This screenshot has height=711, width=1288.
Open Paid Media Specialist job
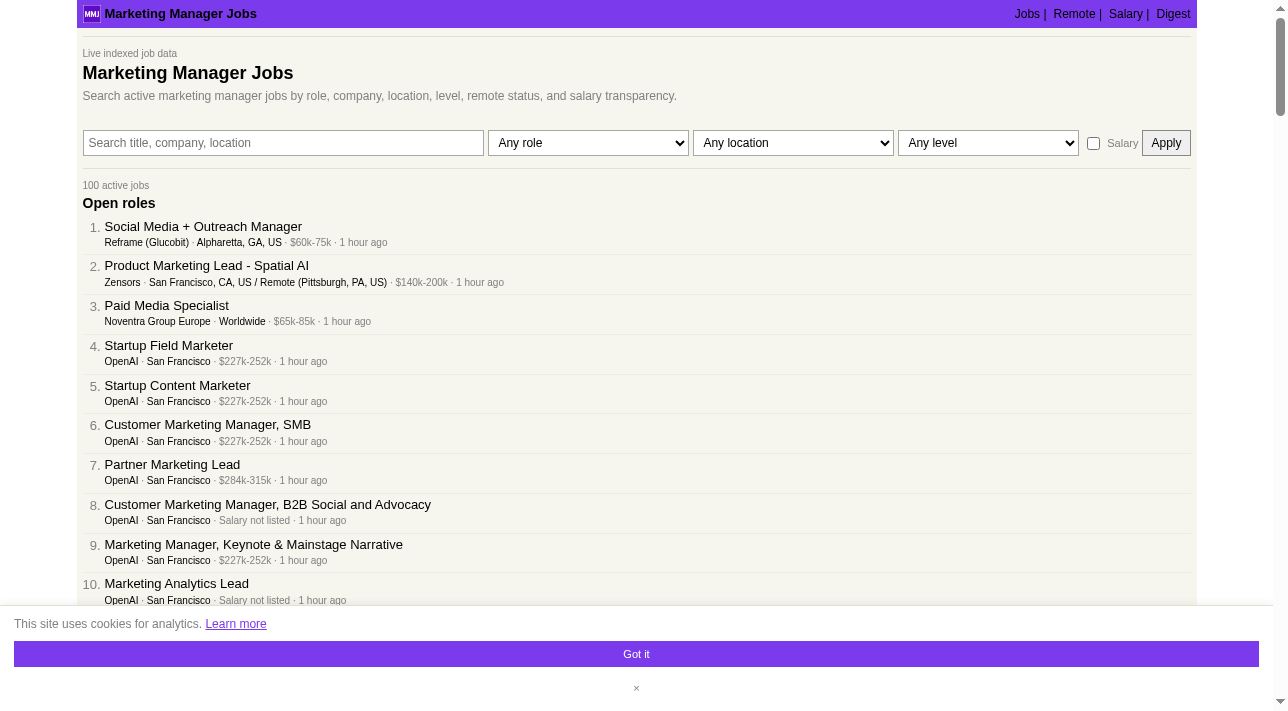166,306
